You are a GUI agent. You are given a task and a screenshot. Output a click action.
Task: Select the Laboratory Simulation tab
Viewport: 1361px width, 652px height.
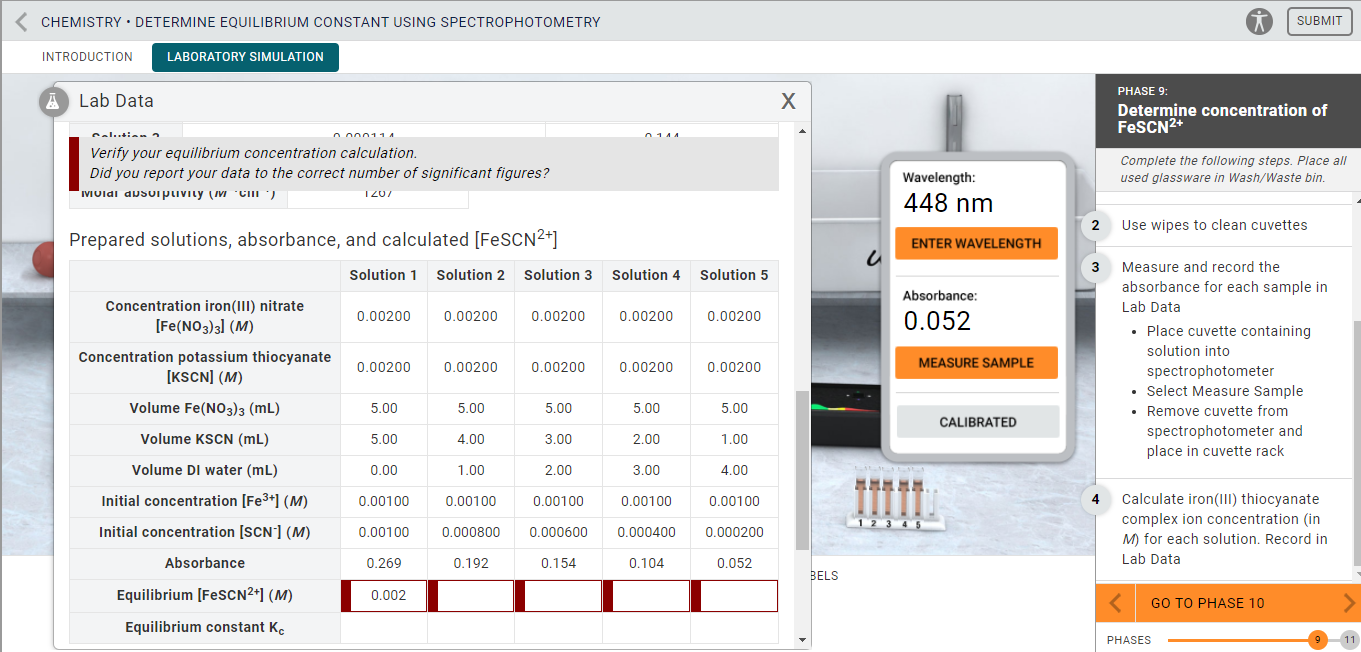click(x=245, y=57)
